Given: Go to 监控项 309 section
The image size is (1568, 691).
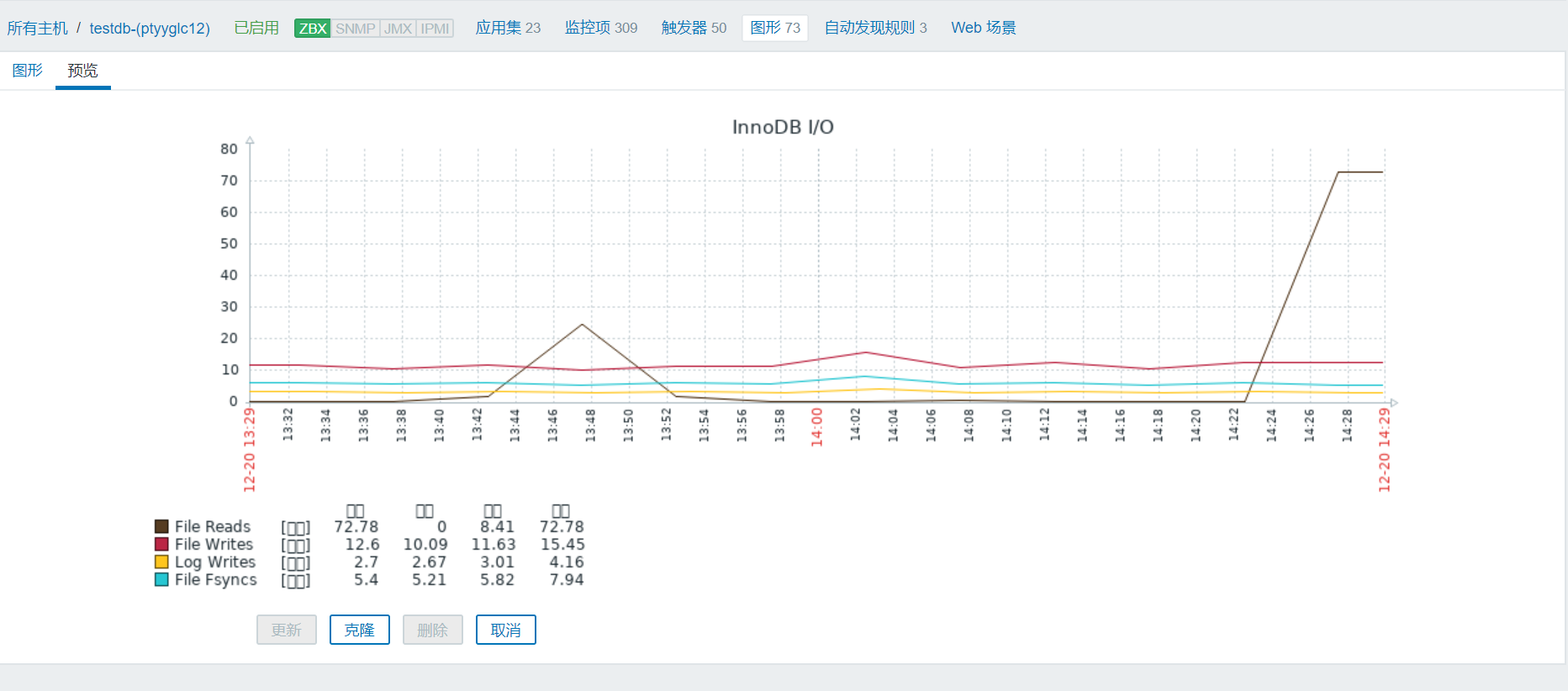Looking at the screenshot, I should tap(601, 28).
